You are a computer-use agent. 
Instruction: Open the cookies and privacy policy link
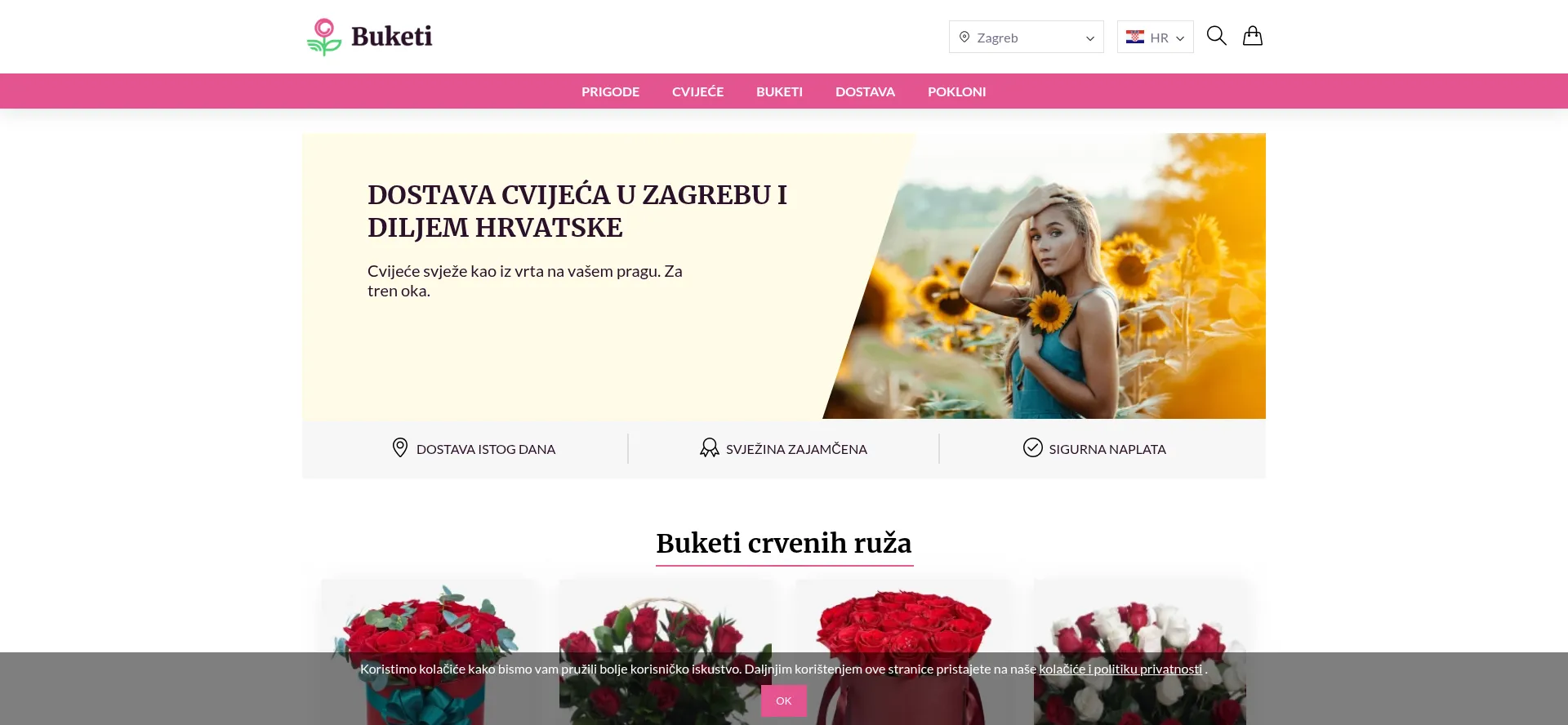(x=1120, y=669)
